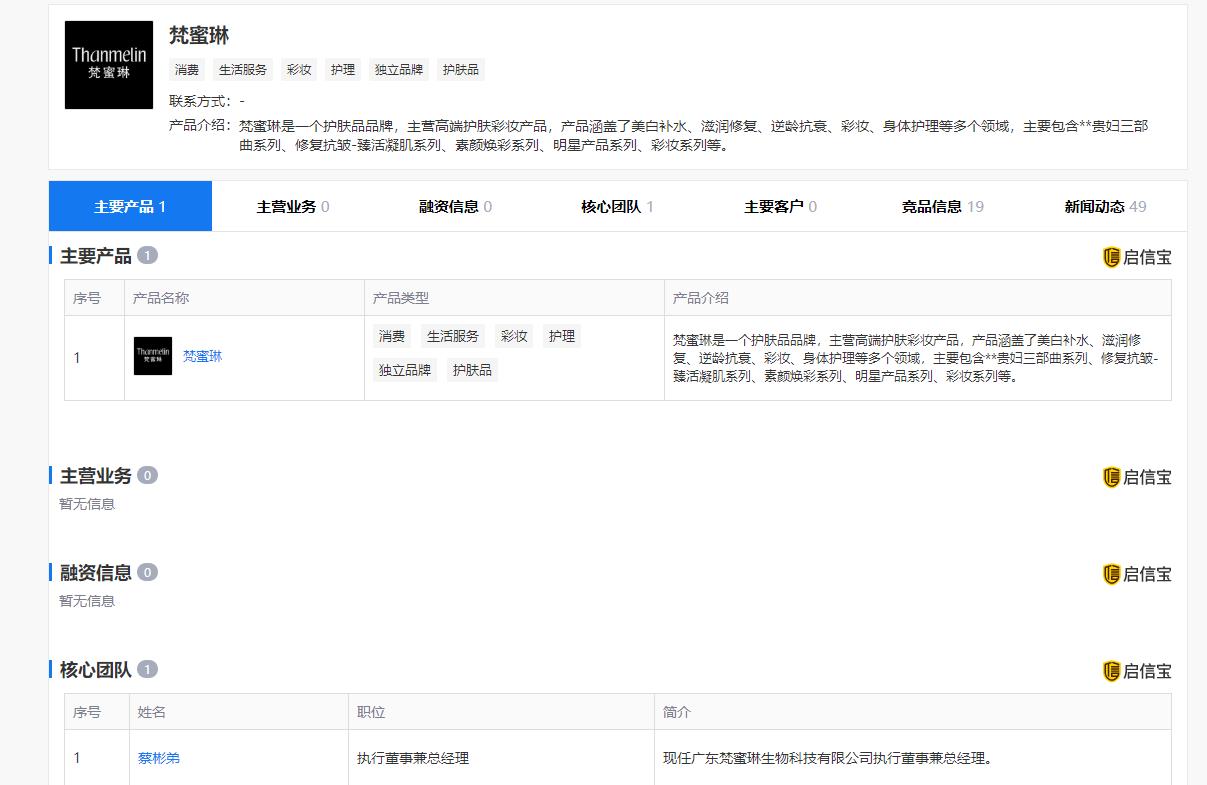Select the 主要产品 tab
This screenshot has height=785, width=1207.
[x=130, y=206]
